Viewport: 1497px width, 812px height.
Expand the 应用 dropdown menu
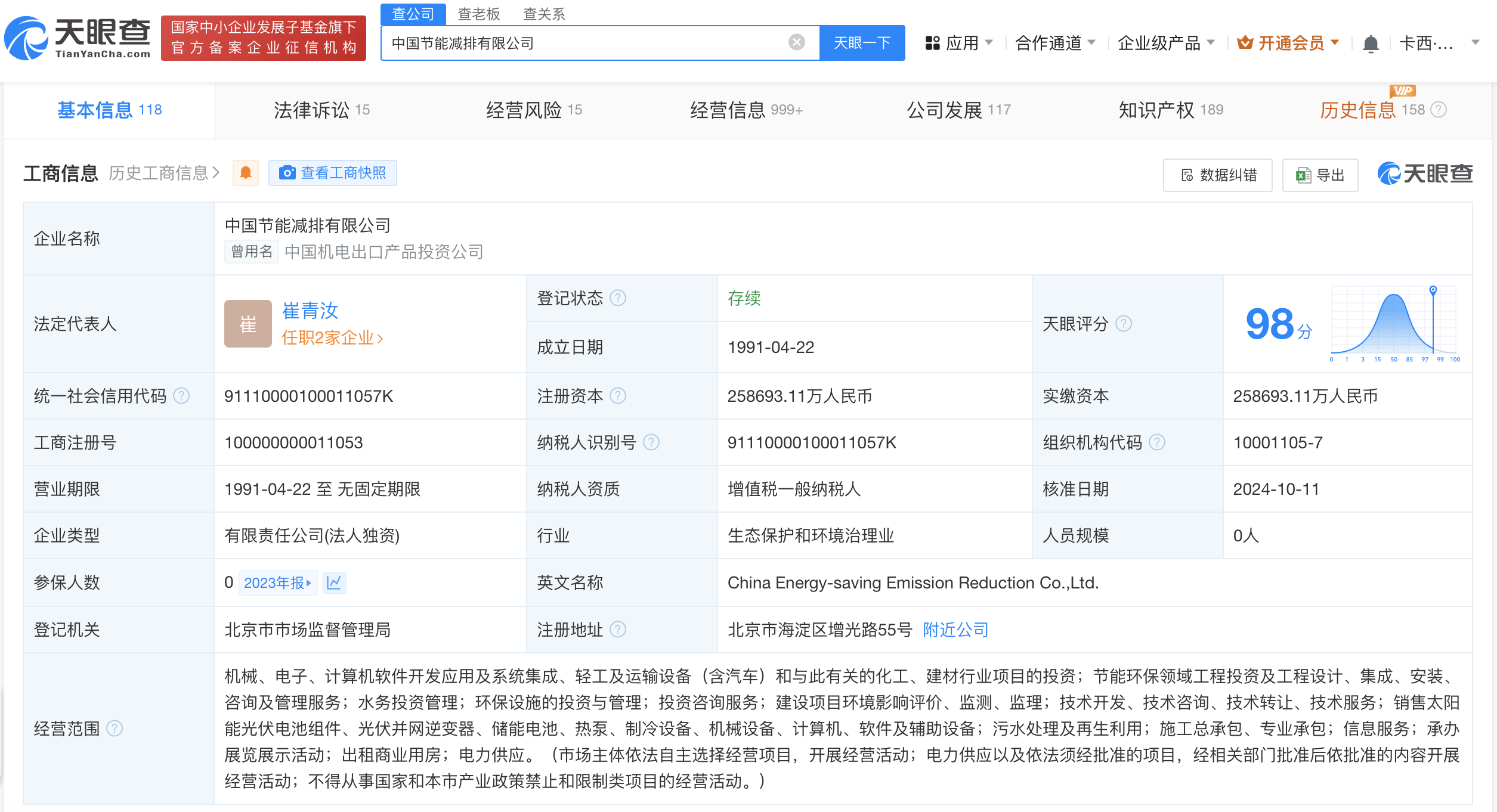[959, 43]
